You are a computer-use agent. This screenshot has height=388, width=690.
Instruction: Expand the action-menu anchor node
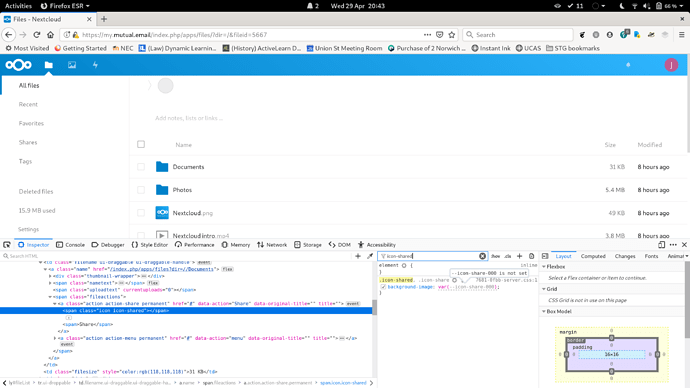[x=55, y=338]
